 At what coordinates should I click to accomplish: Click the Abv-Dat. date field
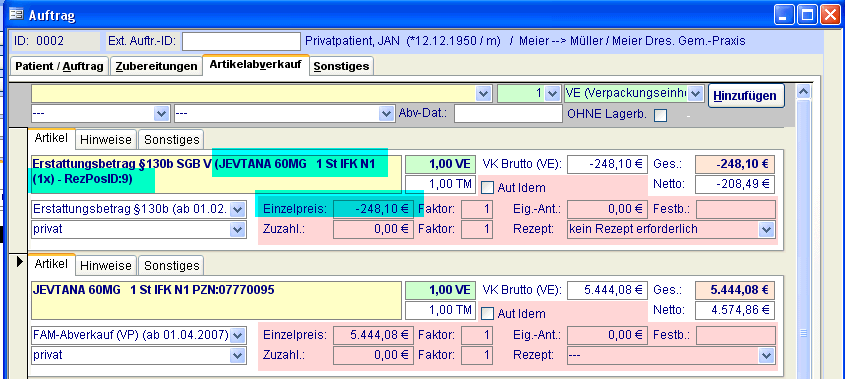508,114
